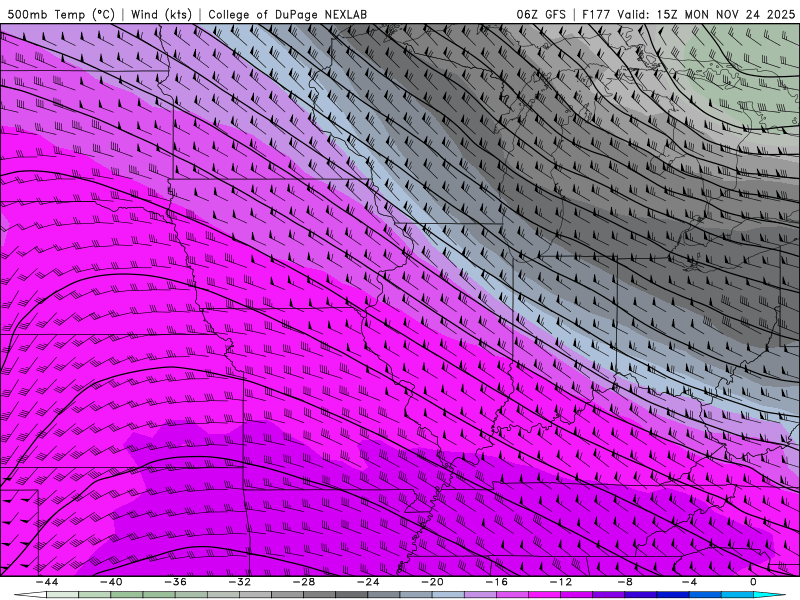The image size is (800, 600).
Task: Click the -28 colorbar tick label
Action: (304, 582)
